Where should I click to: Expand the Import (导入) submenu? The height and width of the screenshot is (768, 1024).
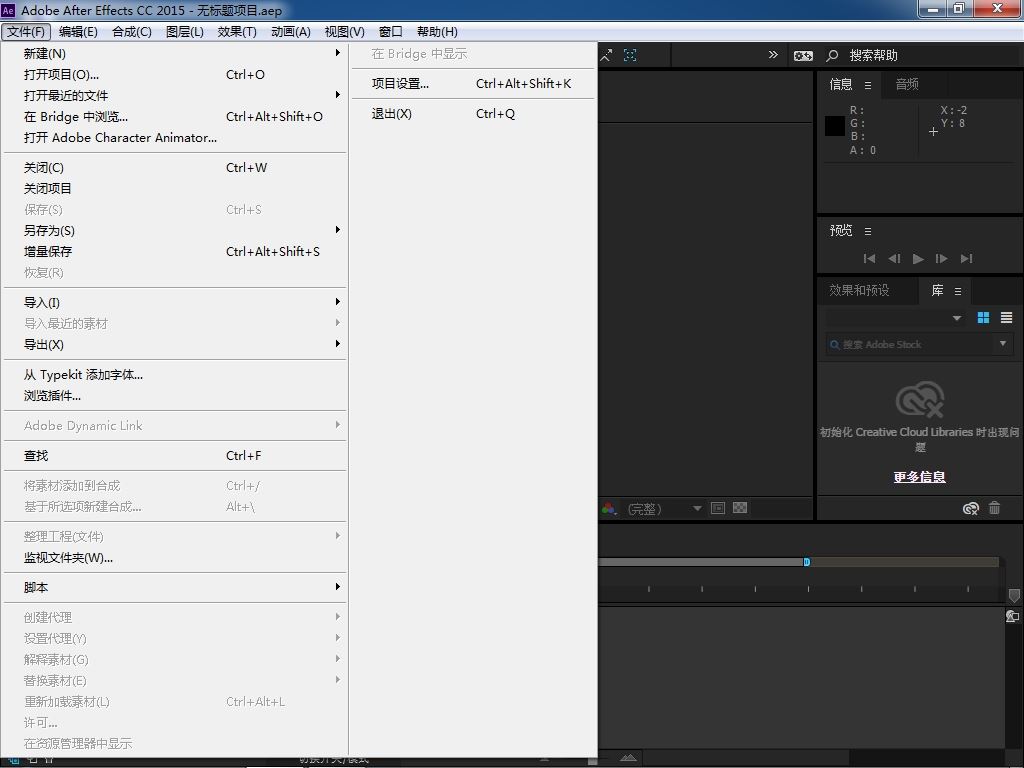(x=175, y=302)
